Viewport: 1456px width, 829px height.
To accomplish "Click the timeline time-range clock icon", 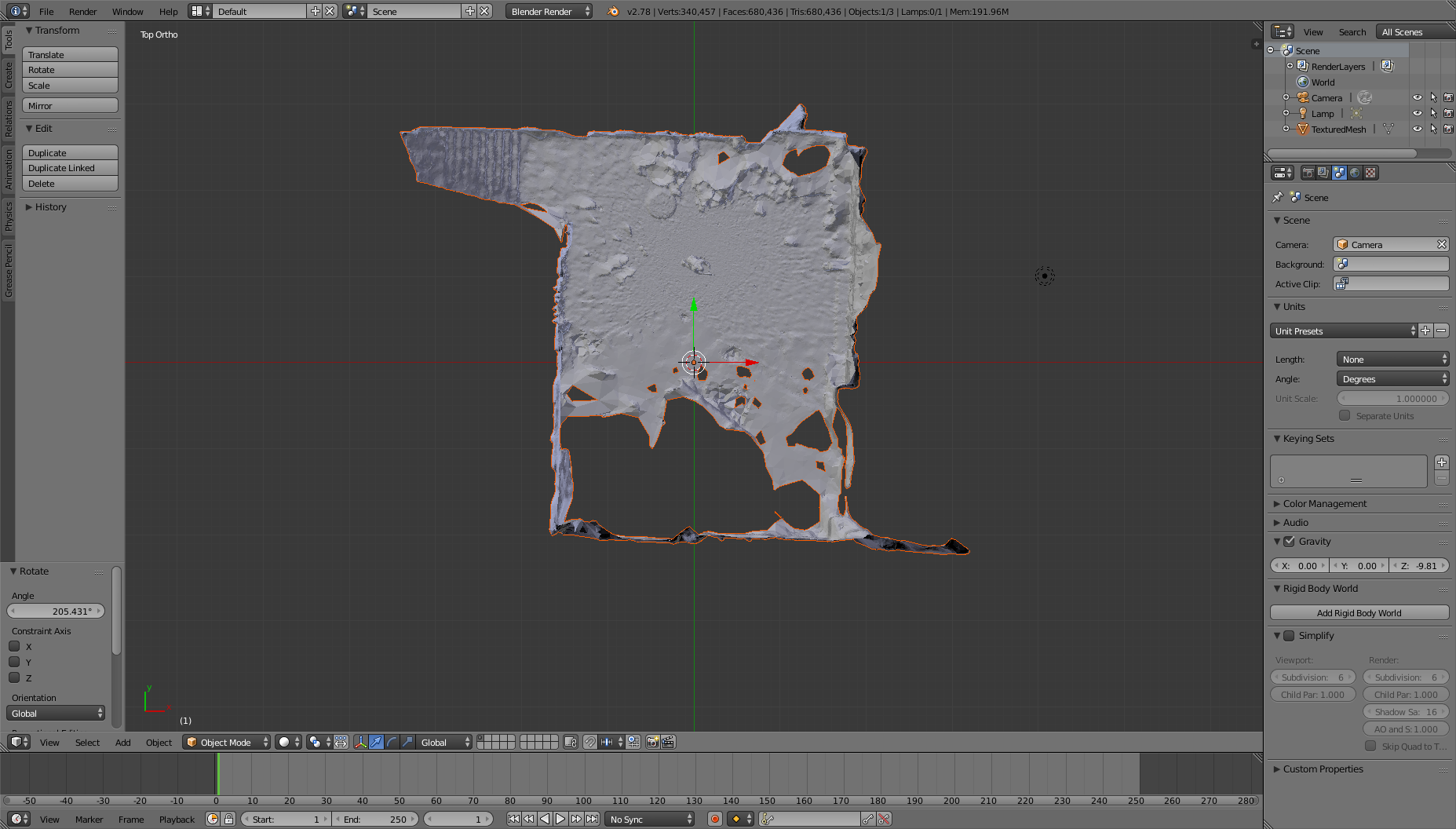I will click(x=213, y=819).
